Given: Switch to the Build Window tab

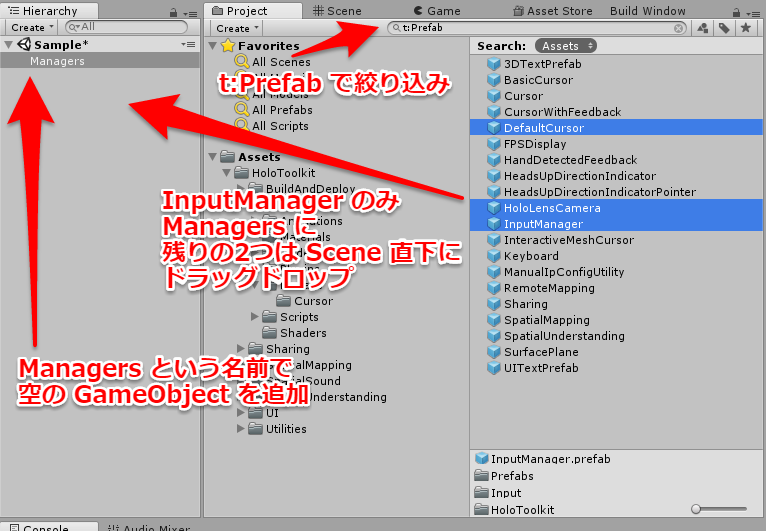Looking at the screenshot, I should pyautogui.click(x=647, y=11).
